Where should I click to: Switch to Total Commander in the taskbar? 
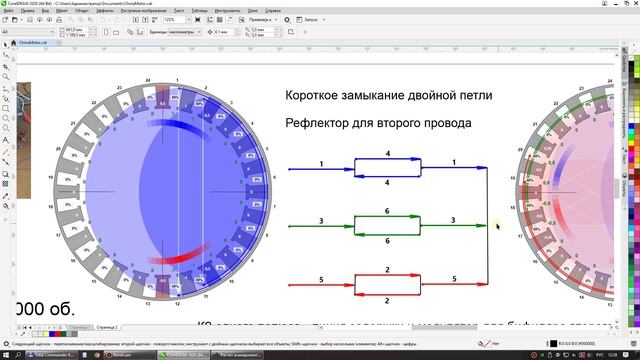(x=51, y=355)
